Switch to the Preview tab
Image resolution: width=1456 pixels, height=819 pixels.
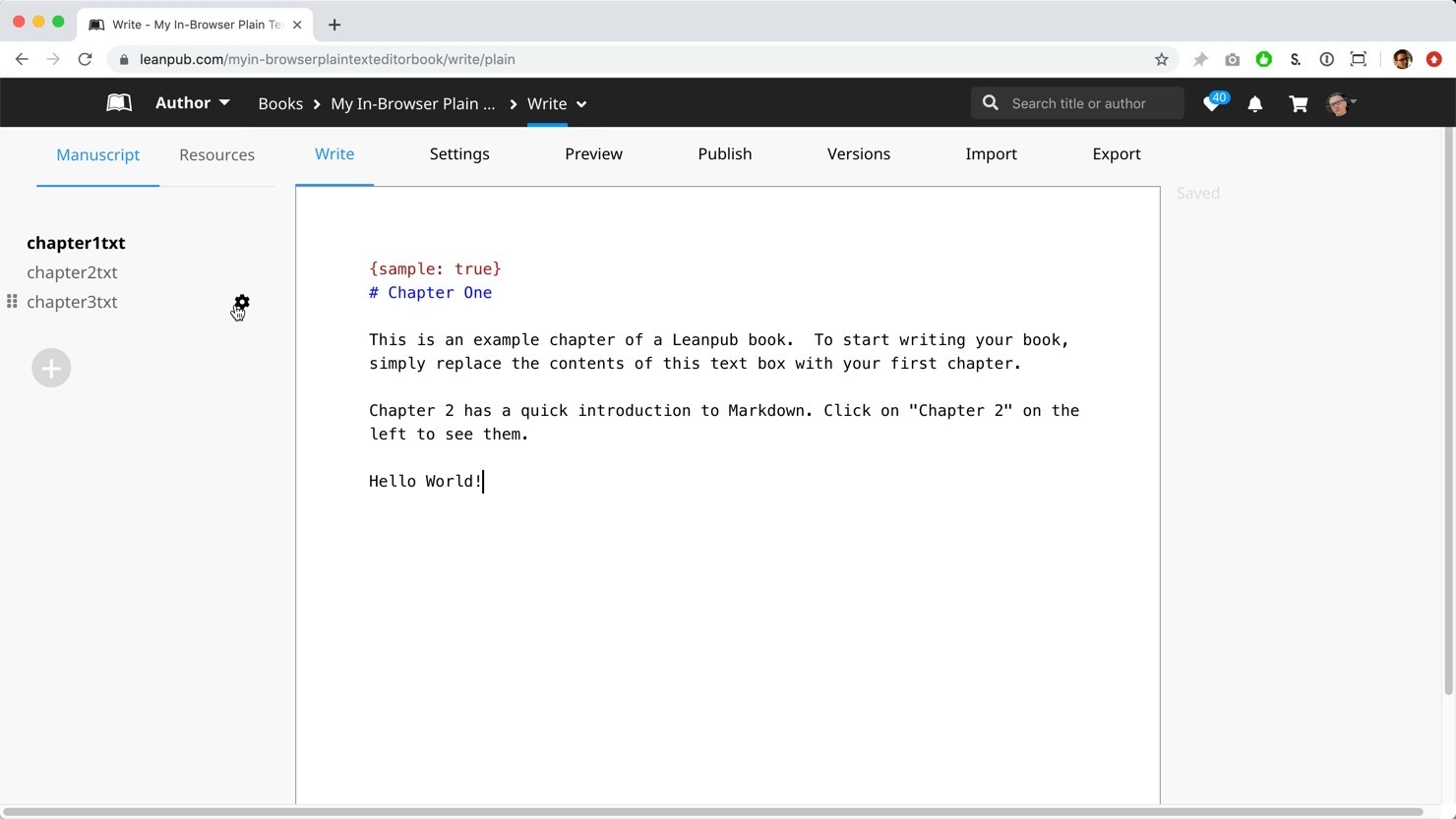[x=593, y=154]
